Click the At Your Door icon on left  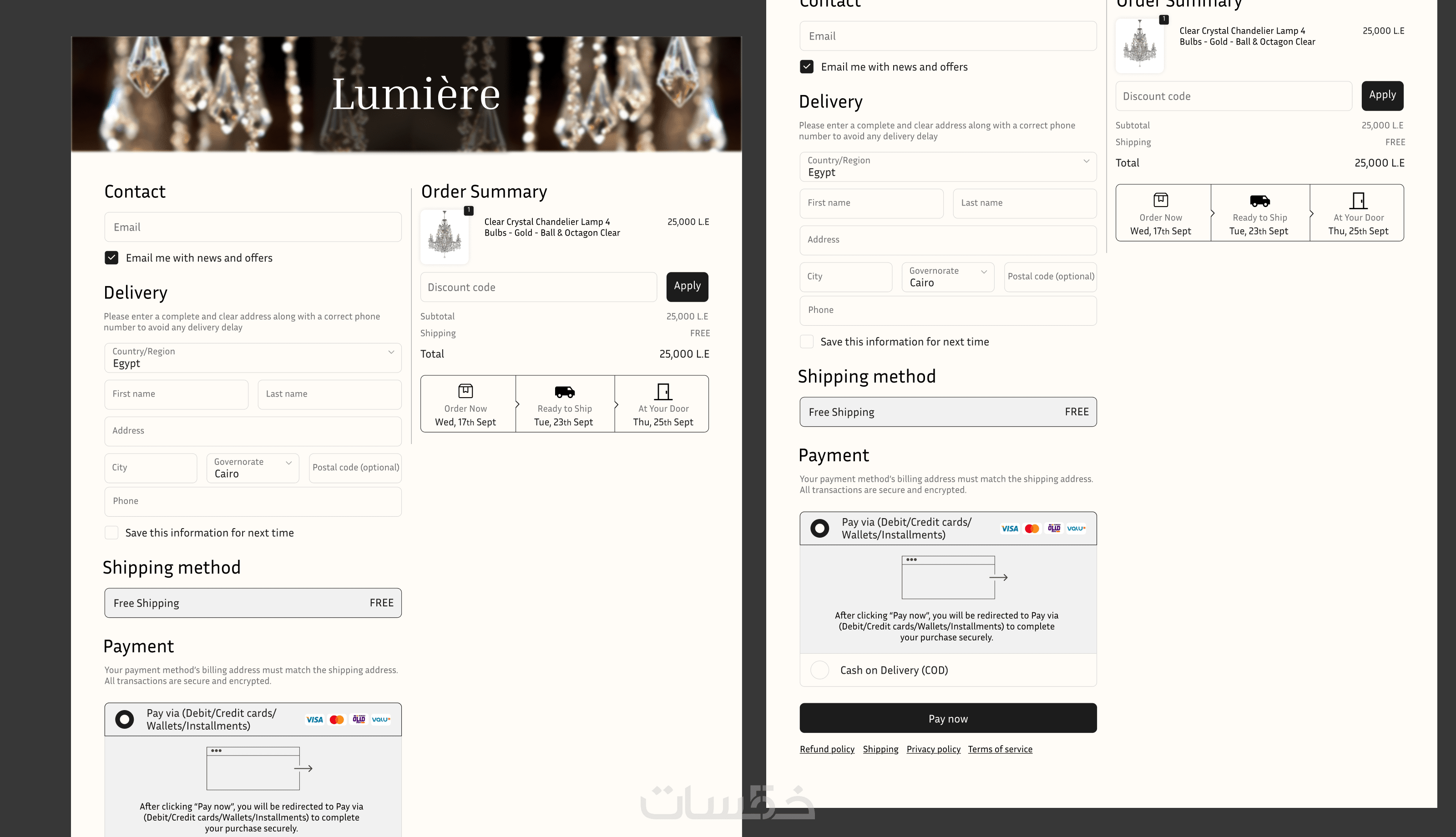click(663, 392)
